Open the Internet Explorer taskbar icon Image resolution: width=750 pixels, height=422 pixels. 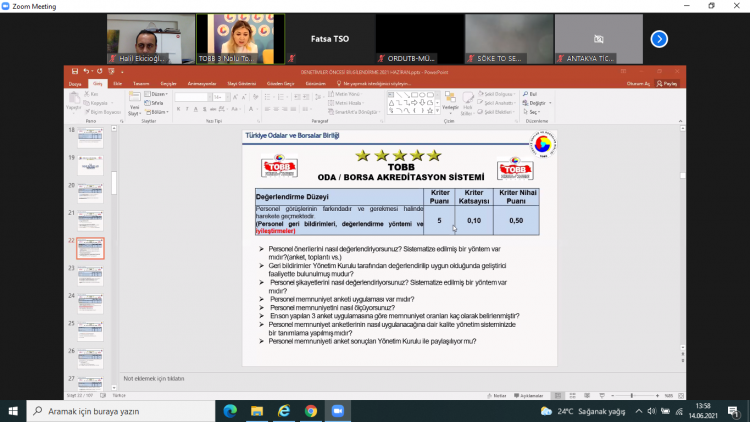pos(284,411)
